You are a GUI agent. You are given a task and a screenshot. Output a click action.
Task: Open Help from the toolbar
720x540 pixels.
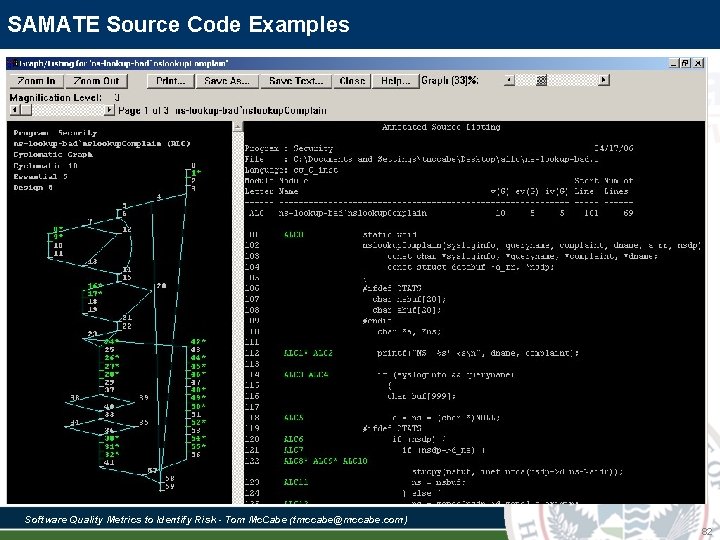(395, 81)
